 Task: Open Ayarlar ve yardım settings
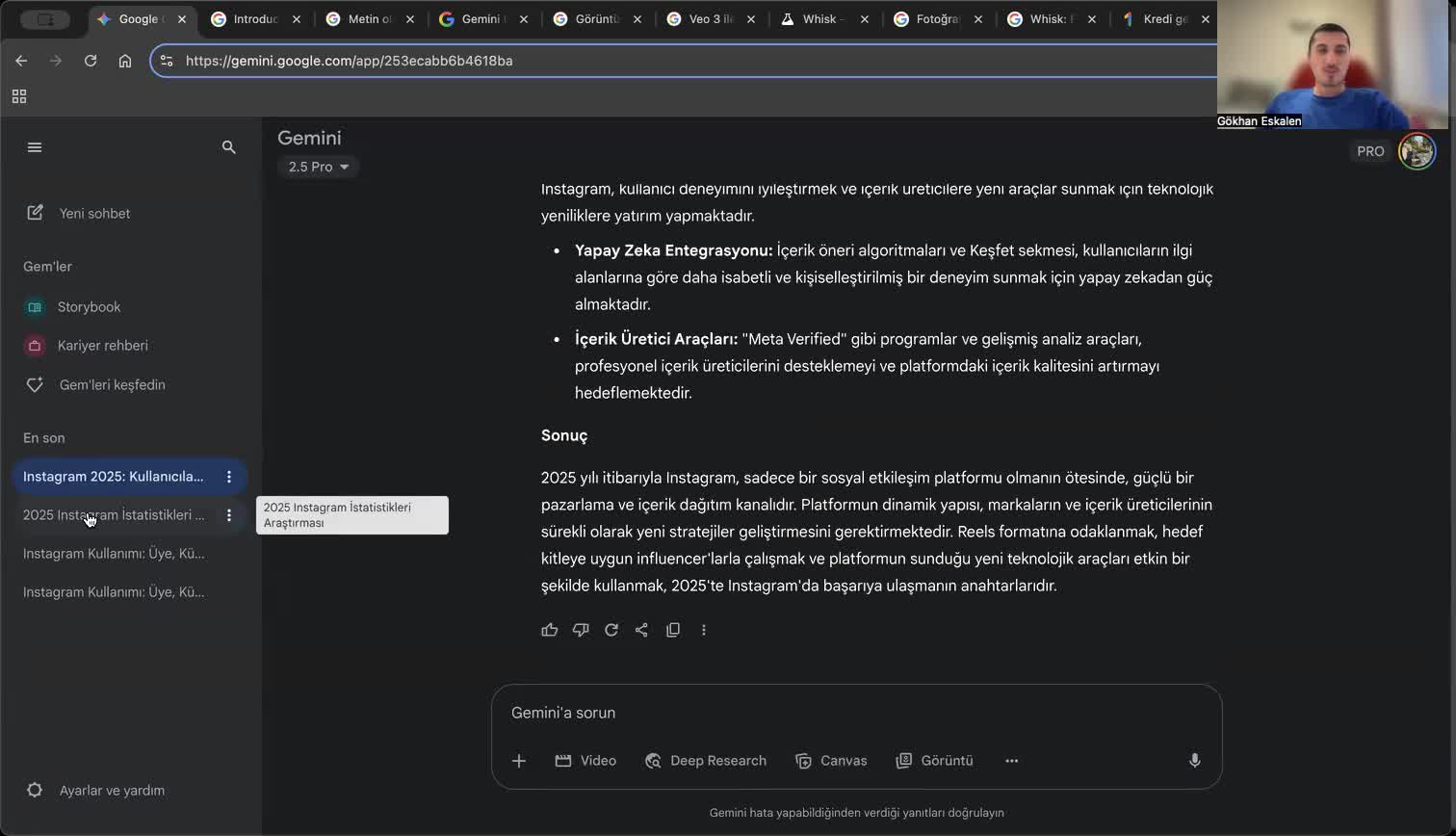point(96,791)
